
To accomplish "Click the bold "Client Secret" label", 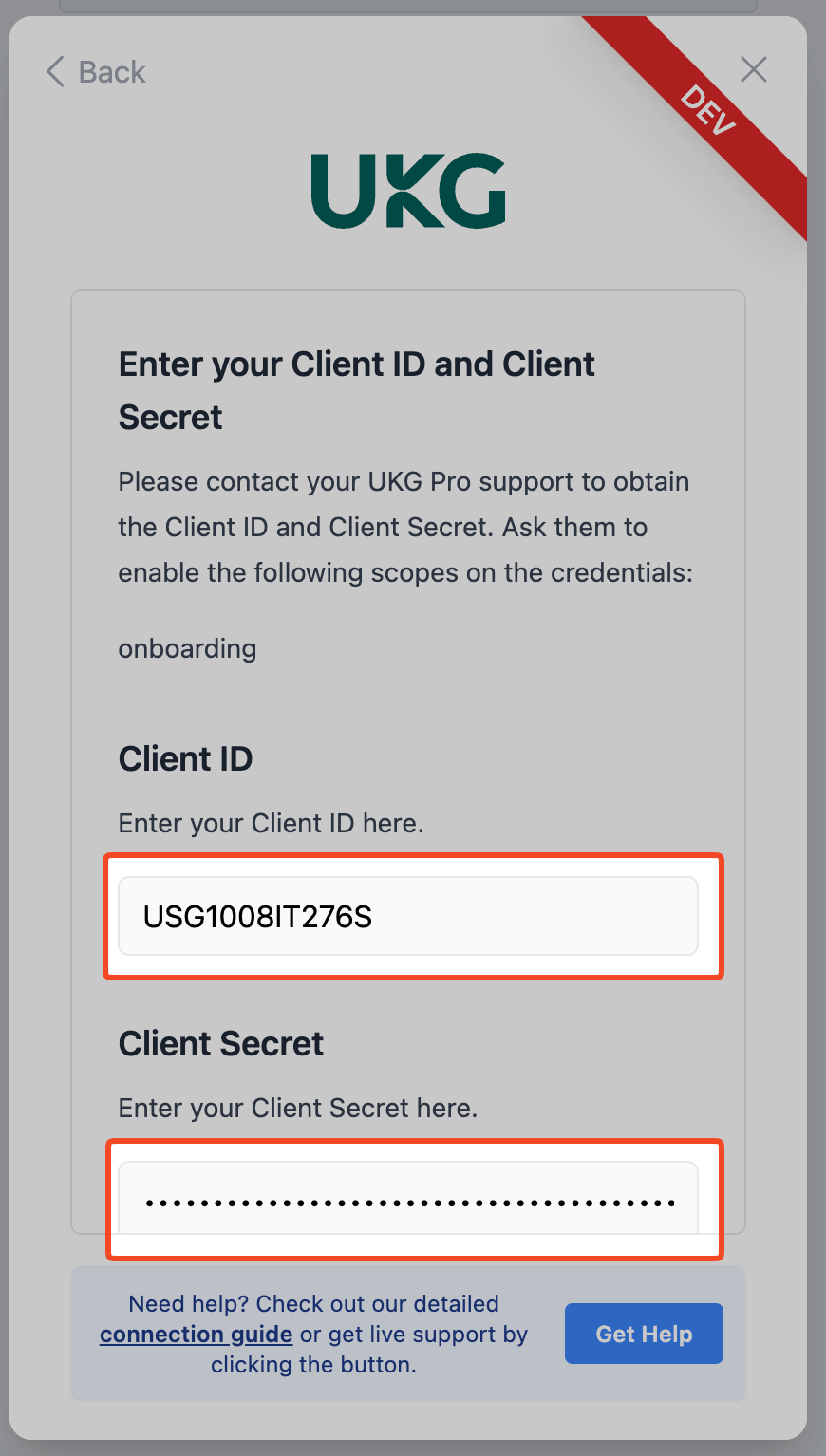I will click(220, 1044).
